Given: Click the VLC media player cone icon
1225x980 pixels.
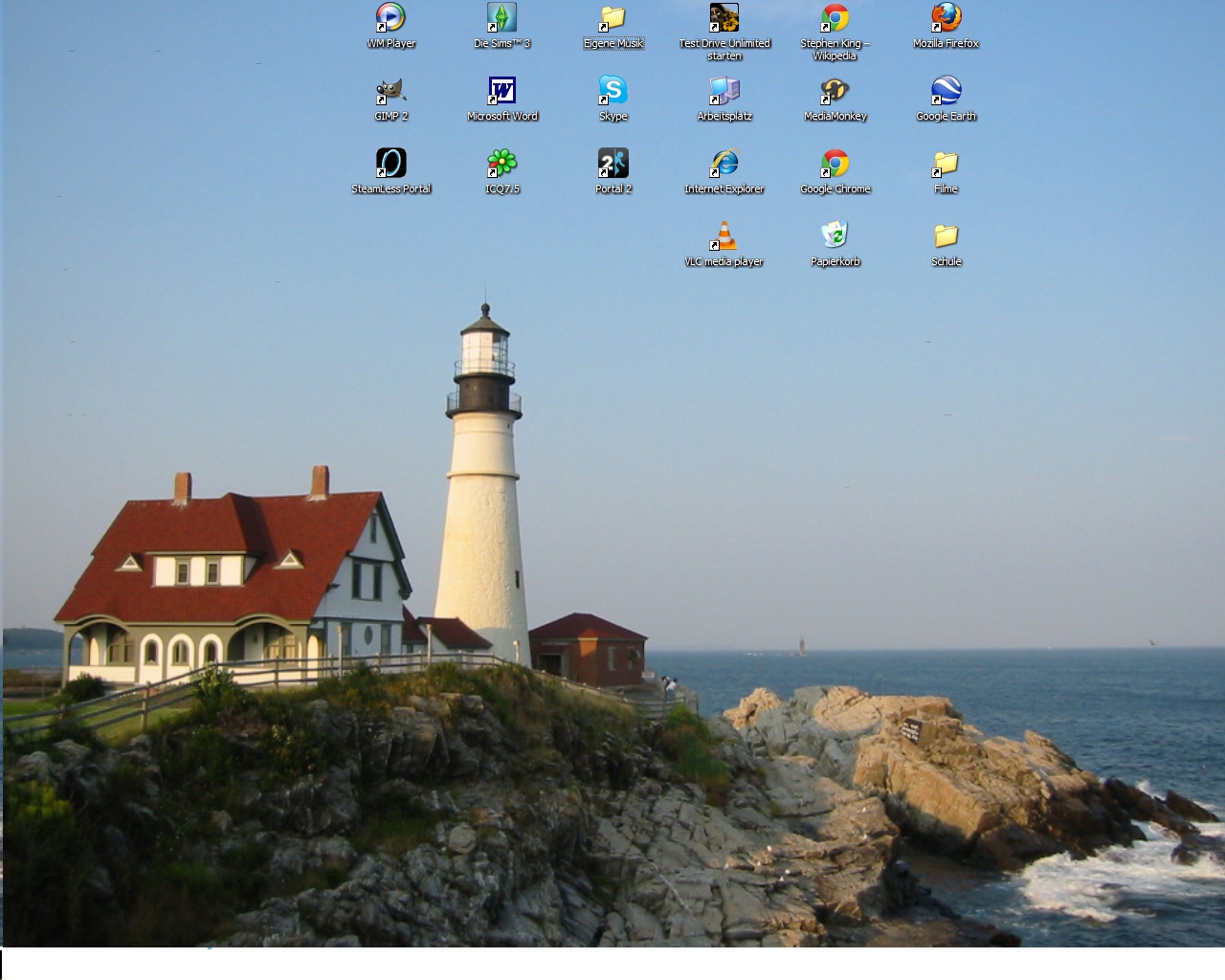Looking at the screenshot, I should pos(724,236).
